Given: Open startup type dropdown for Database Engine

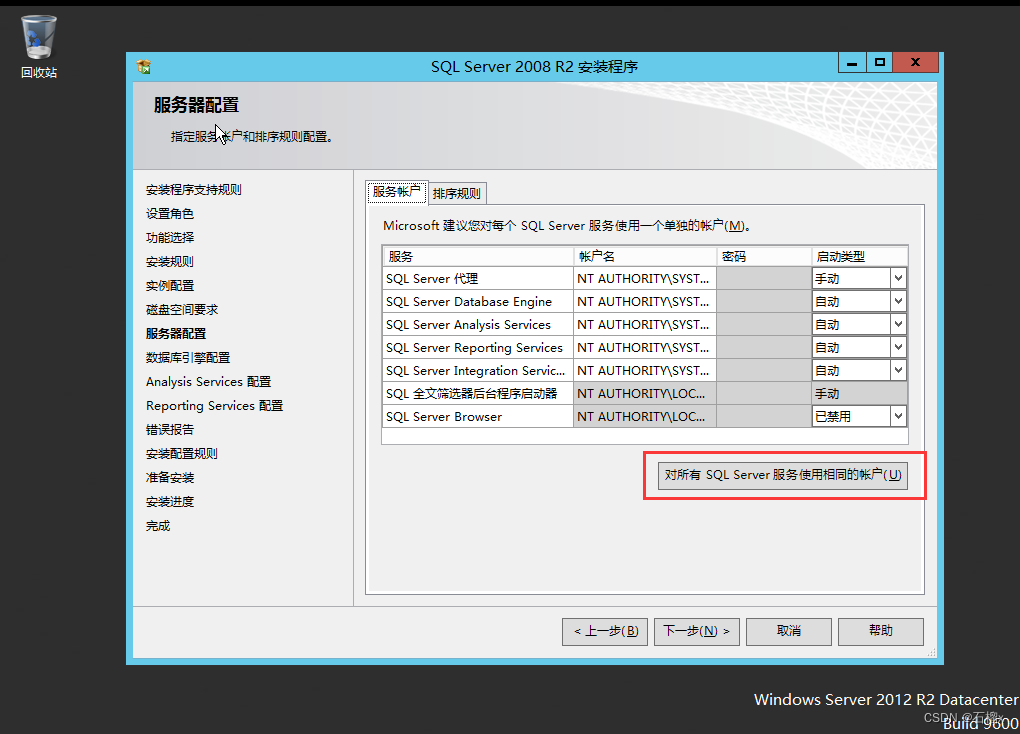Looking at the screenshot, I should coord(898,301).
